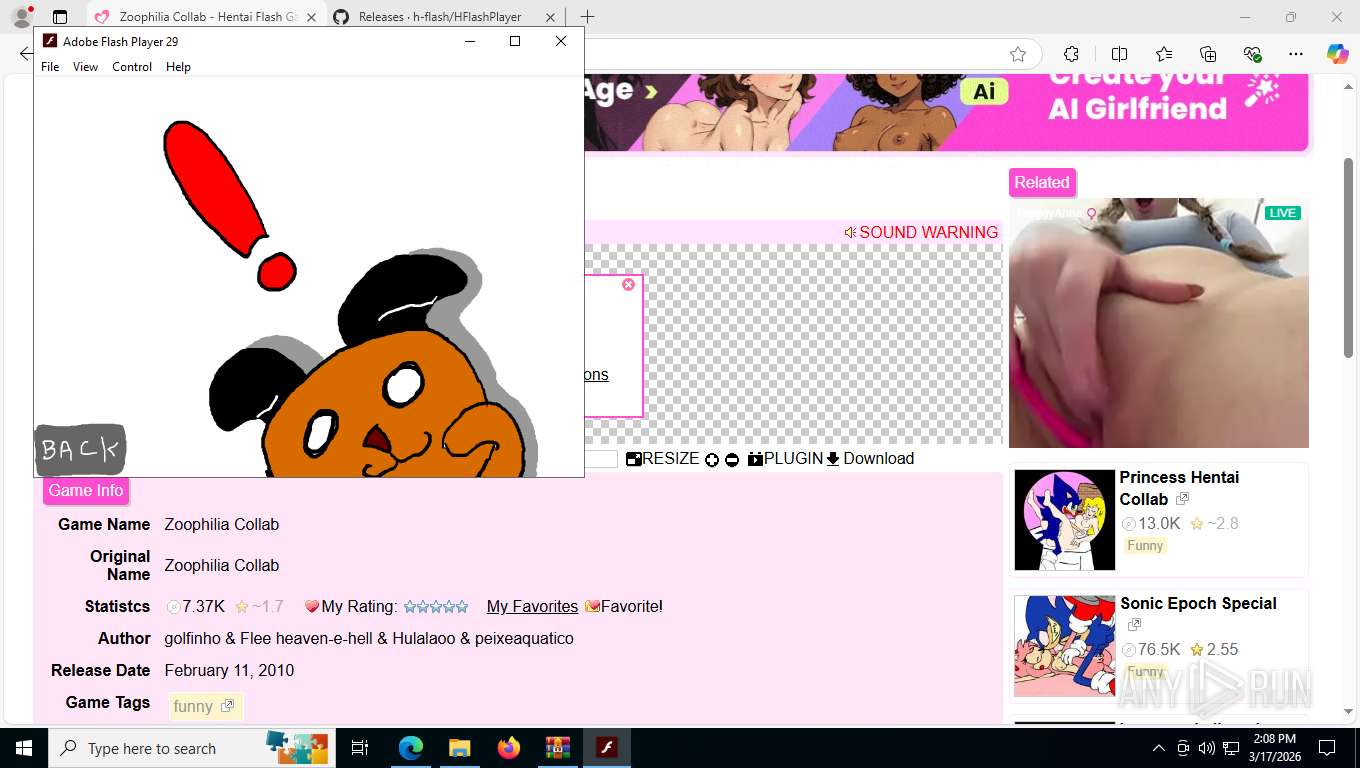
Task: Click the PLUGIN option
Action: pos(785,458)
